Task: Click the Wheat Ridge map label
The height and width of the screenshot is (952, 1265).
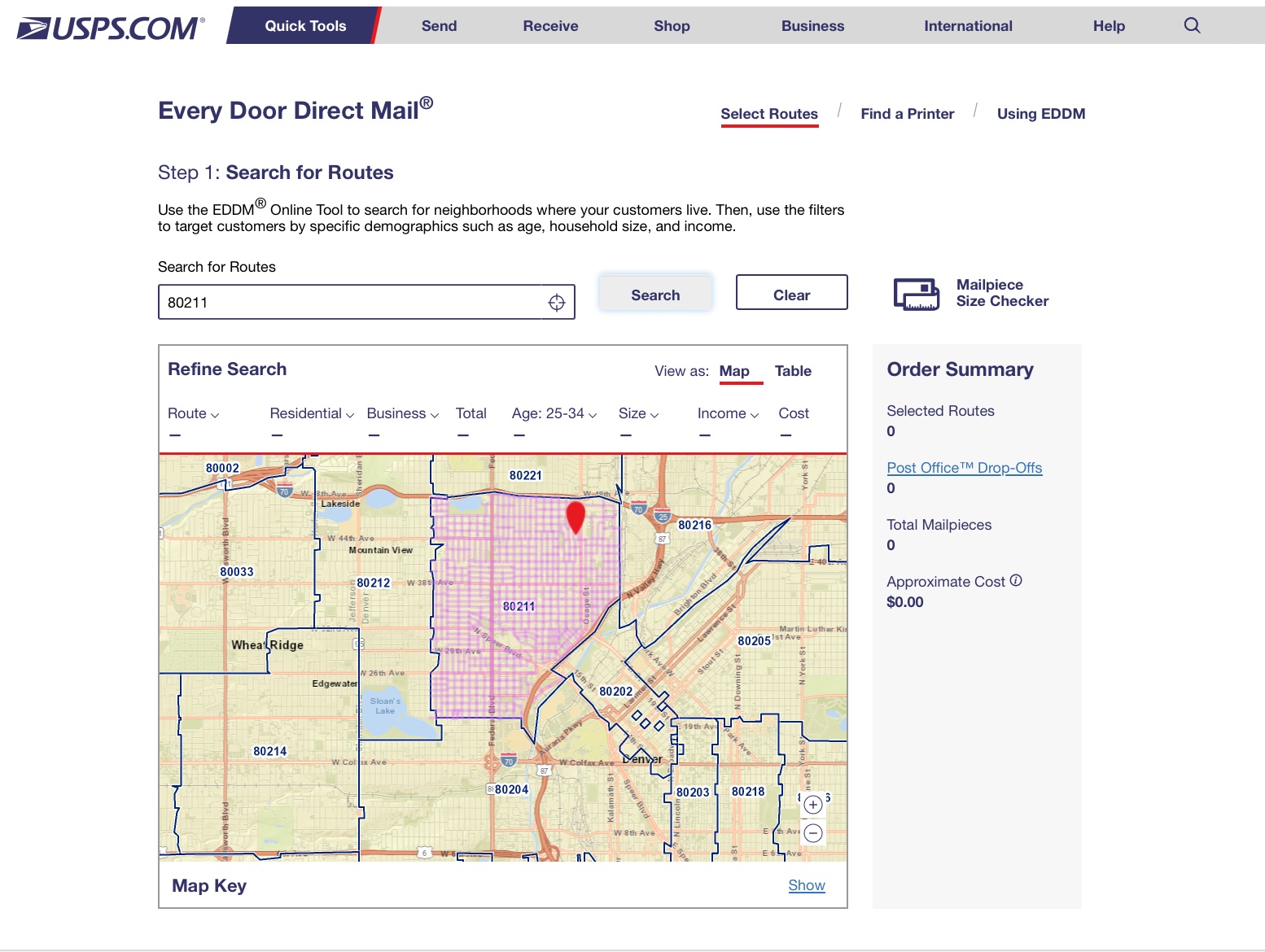Action: [267, 645]
